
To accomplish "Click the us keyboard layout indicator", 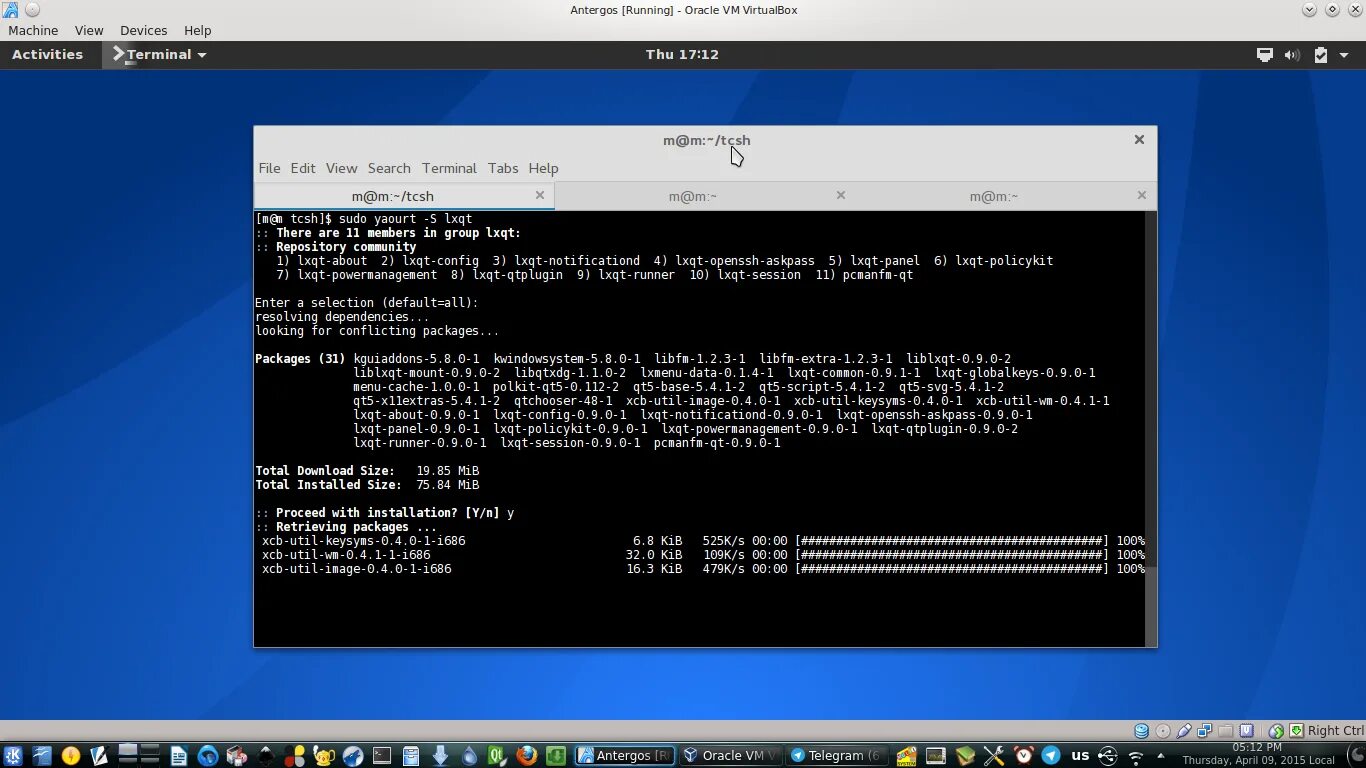I will [1080, 755].
